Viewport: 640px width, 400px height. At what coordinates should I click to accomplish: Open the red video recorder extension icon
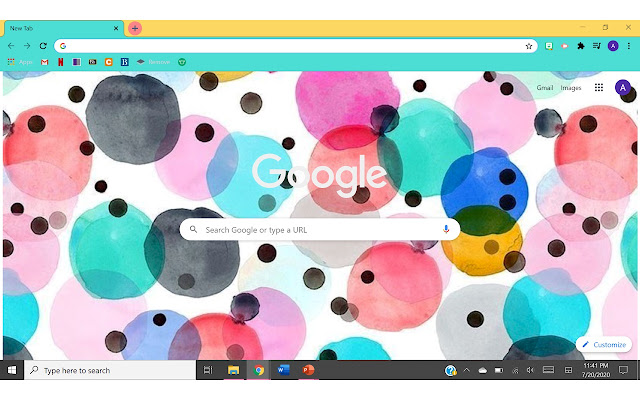point(564,46)
